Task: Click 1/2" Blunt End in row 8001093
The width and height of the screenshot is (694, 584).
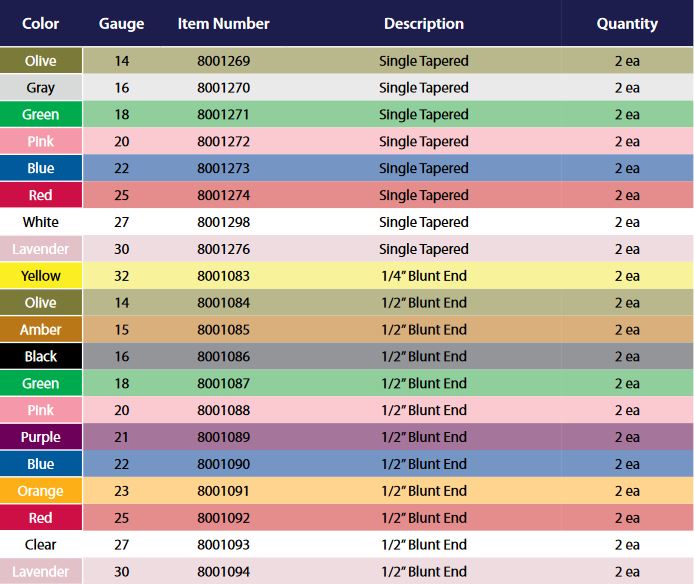Action: click(424, 545)
